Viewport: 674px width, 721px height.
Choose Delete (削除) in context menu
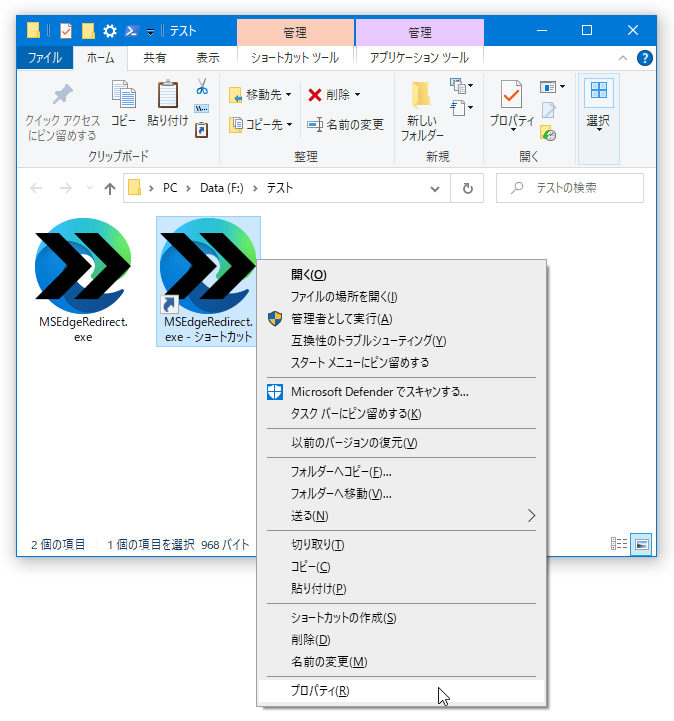pos(401,640)
